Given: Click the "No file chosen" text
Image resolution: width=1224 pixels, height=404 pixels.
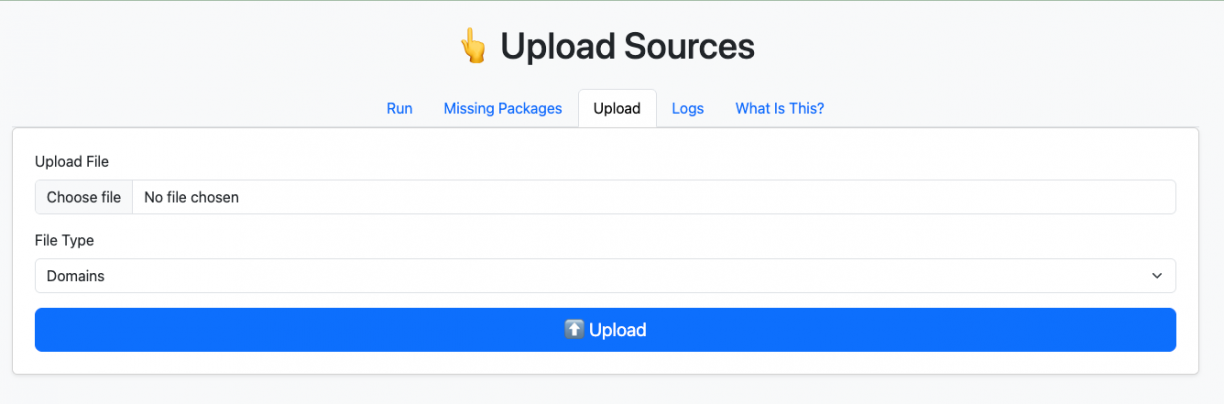Looking at the screenshot, I should pos(192,197).
